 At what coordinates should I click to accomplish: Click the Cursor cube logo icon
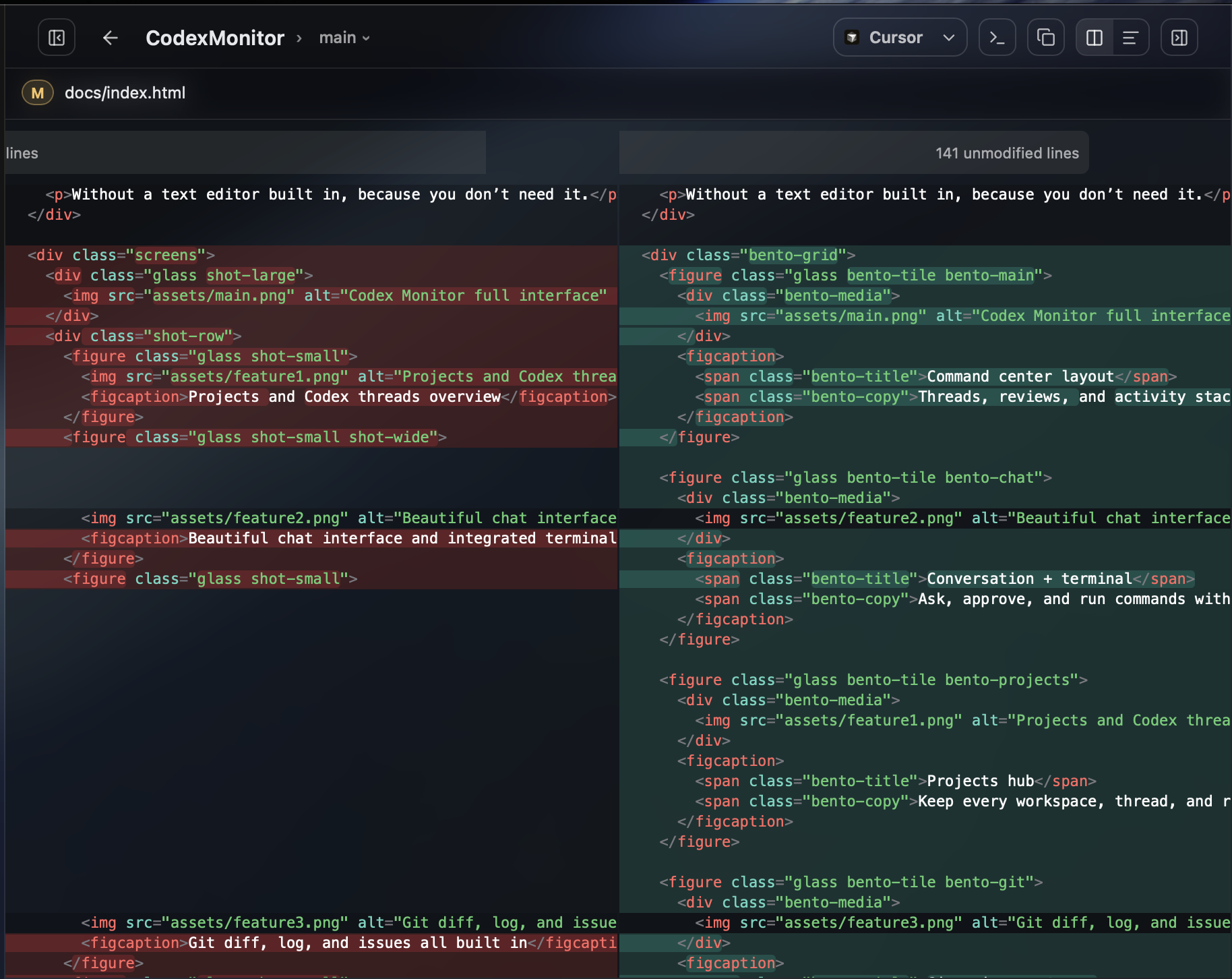click(852, 37)
